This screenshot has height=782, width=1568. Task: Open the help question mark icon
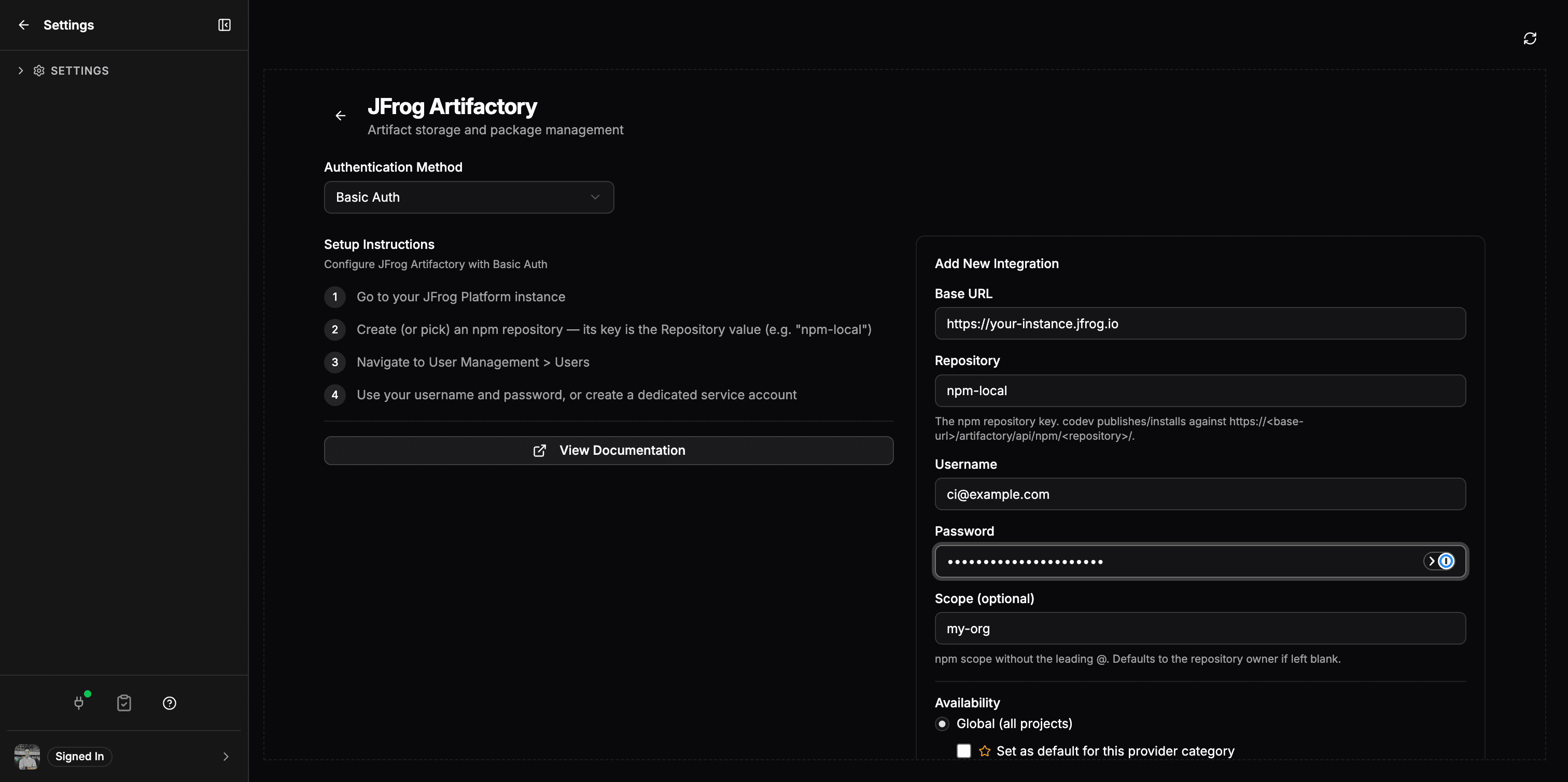[170, 703]
